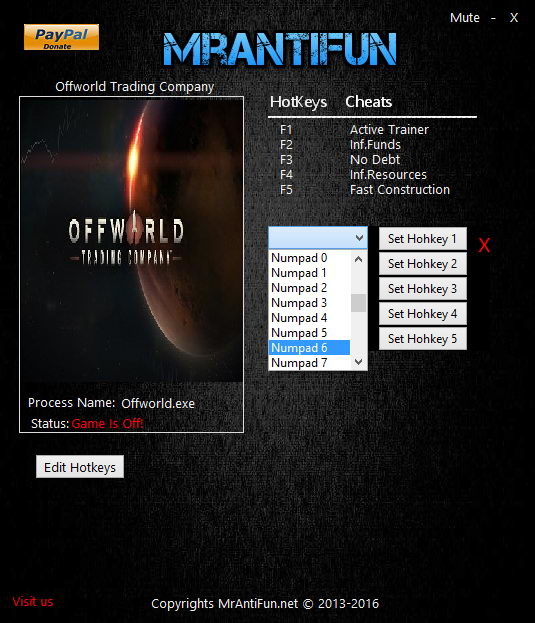The image size is (535, 623).
Task: Click Set Hohkey 5 button
Action: click(423, 339)
